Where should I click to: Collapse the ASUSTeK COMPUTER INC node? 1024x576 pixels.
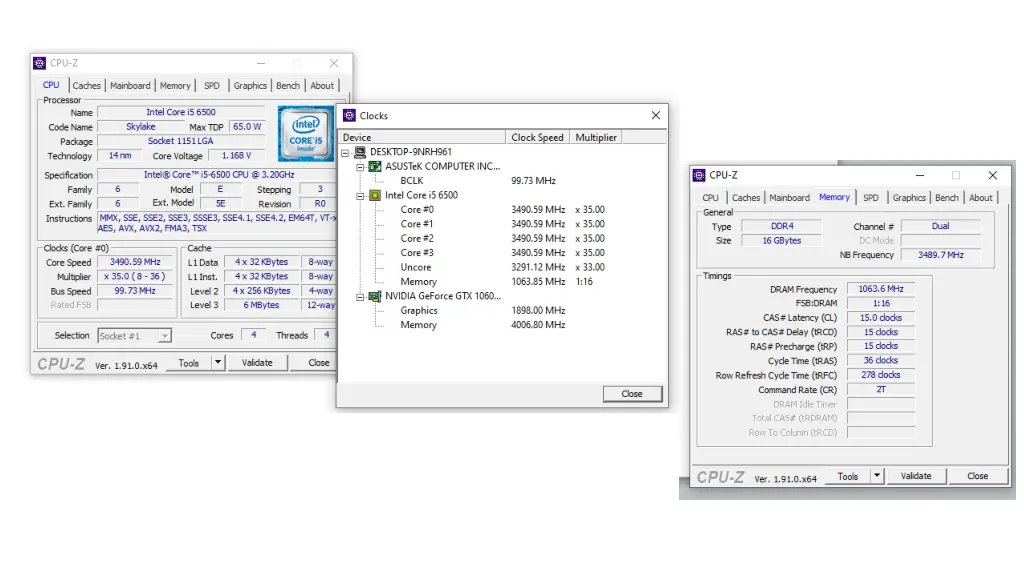[x=360, y=167]
